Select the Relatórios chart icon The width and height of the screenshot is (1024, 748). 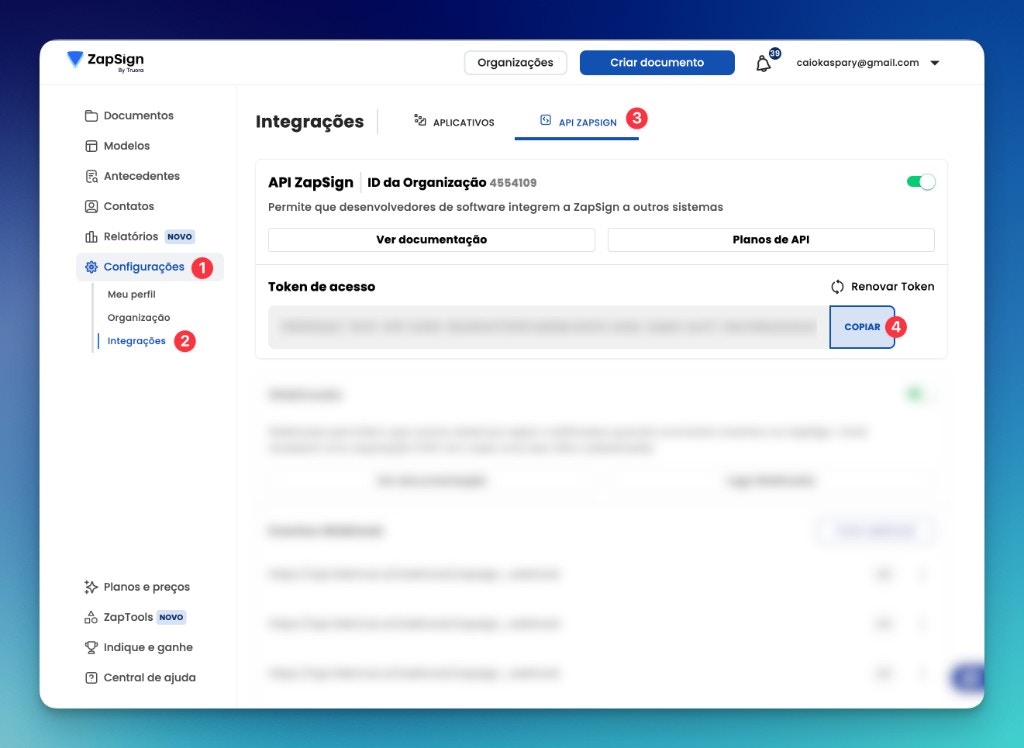click(89, 236)
